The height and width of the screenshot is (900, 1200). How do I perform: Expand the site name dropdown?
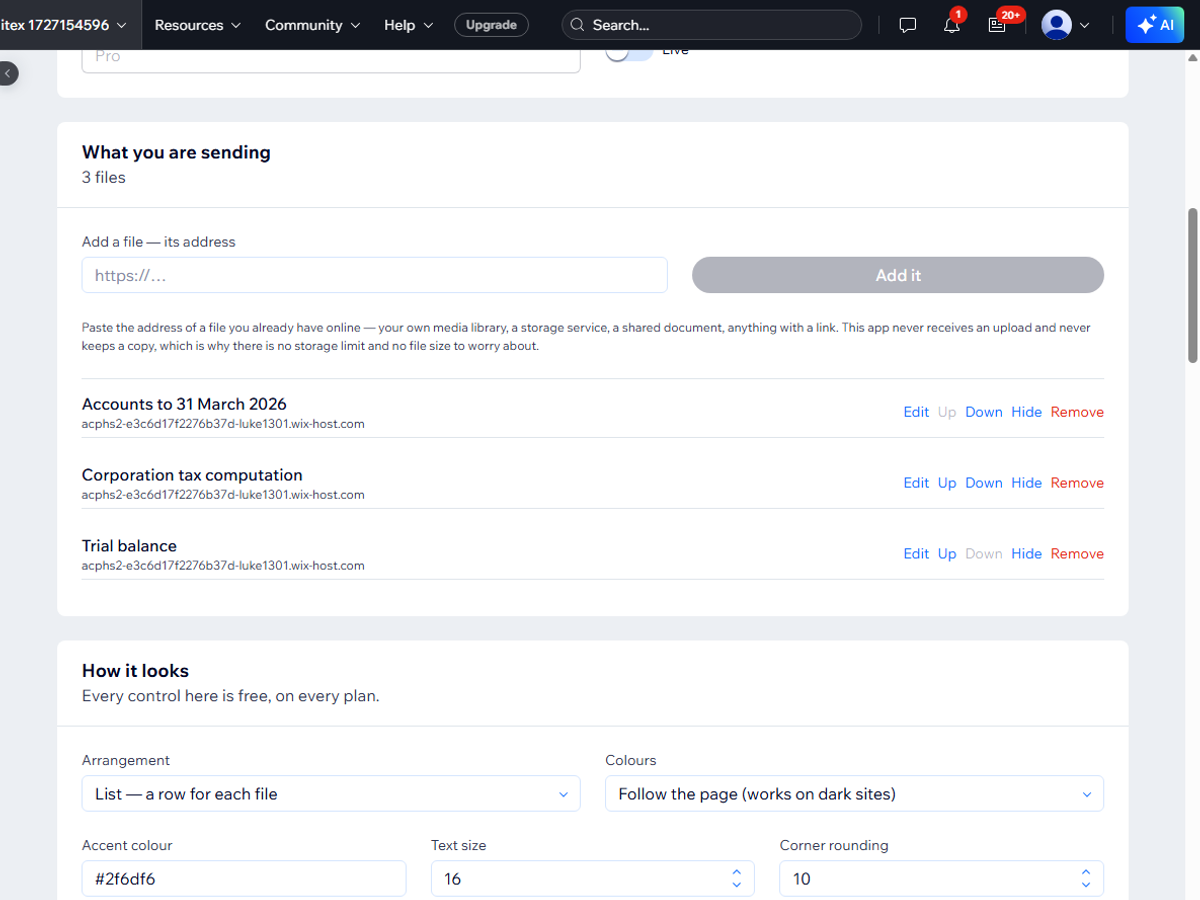pyautogui.click(x=65, y=25)
